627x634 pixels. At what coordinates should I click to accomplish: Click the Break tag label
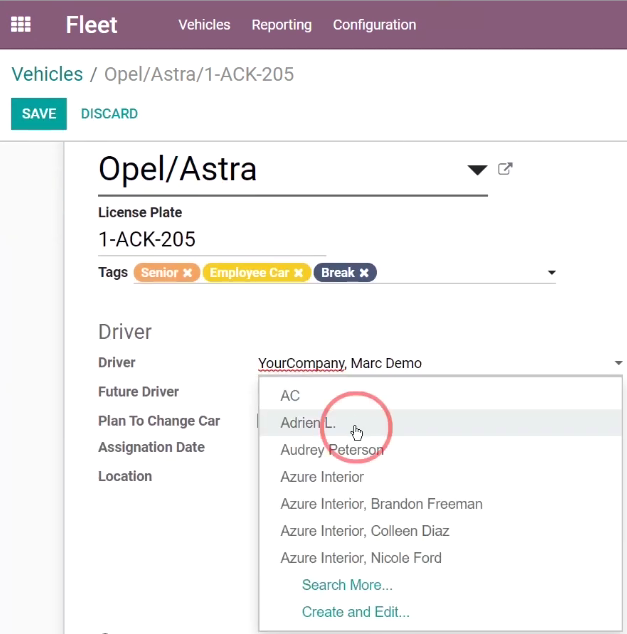coord(338,273)
